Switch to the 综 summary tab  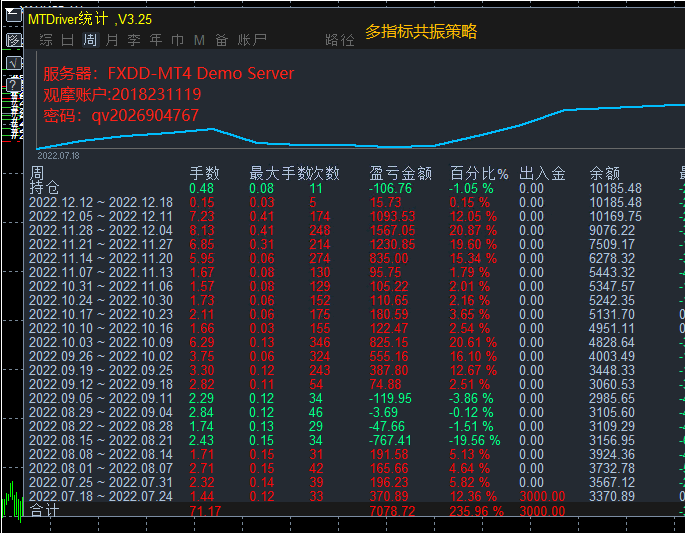[x=46, y=40]
